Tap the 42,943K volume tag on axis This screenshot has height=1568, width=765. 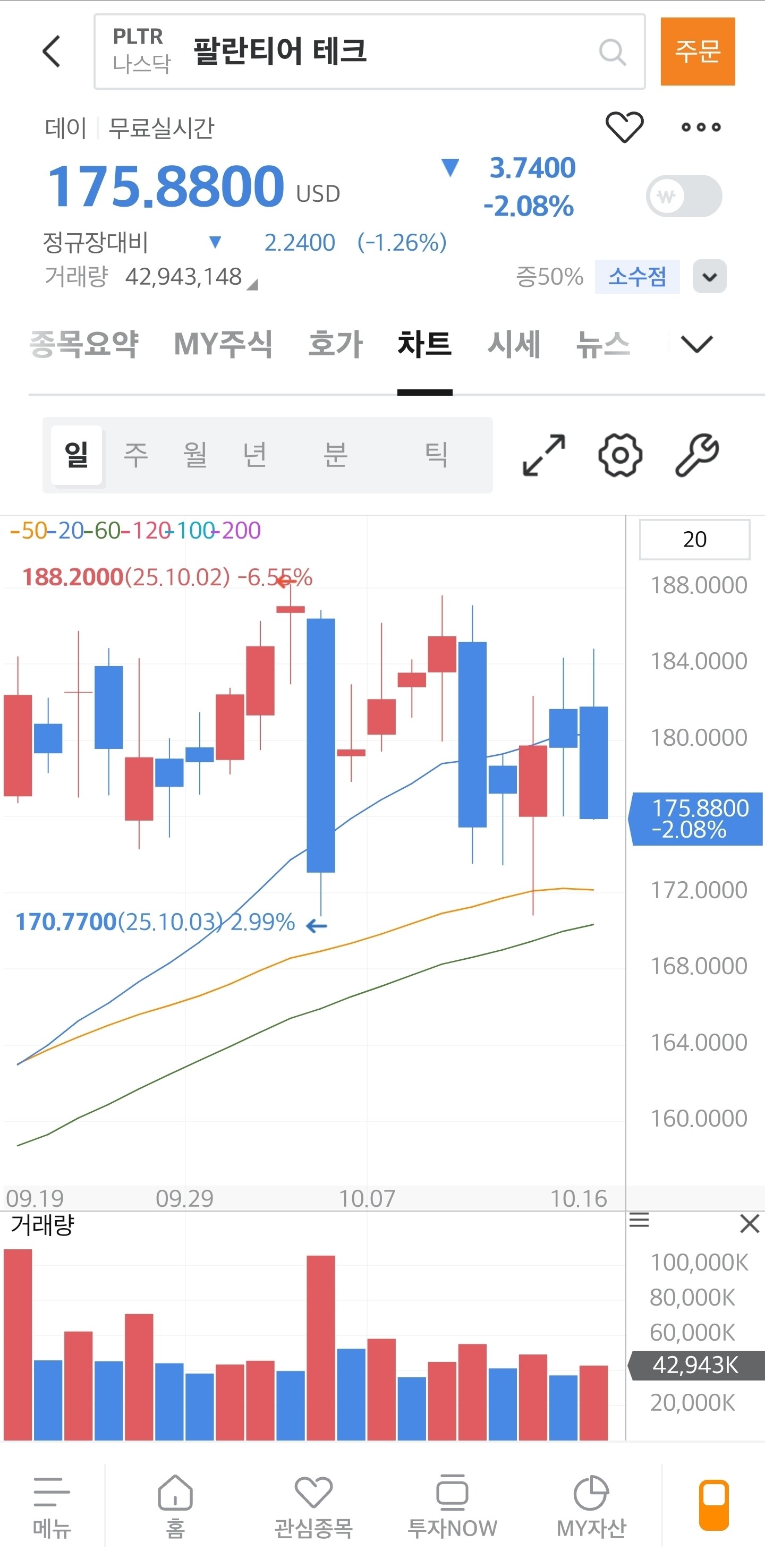click(x=695, y=1365)
